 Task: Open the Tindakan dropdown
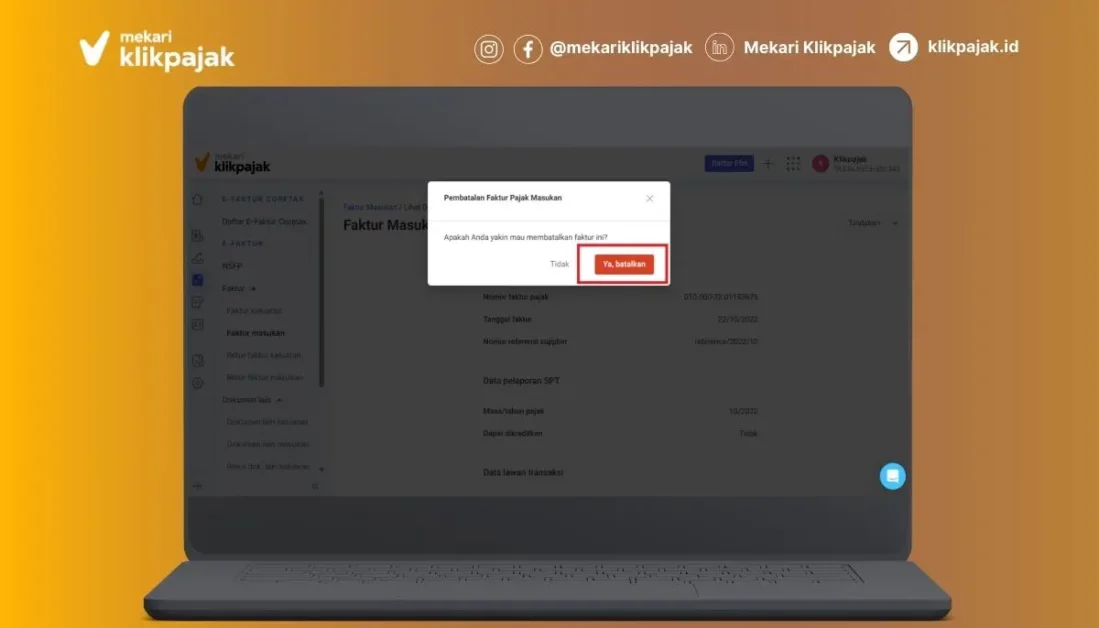[x=873, y=223]
